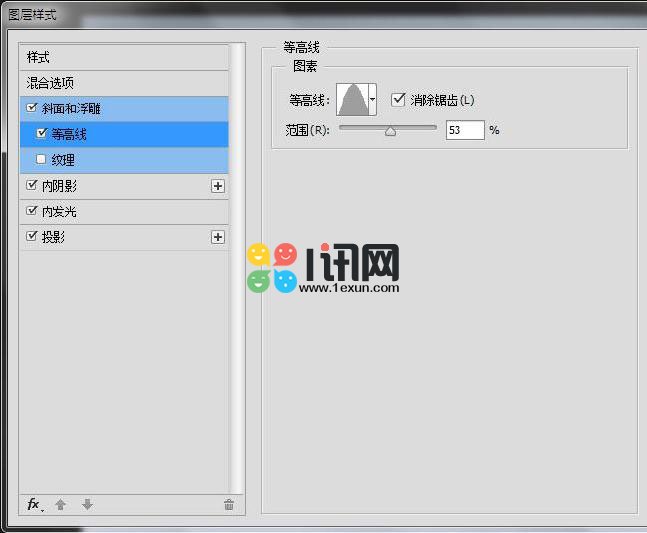Delete effect using the trash icon

tap(229, 504)
